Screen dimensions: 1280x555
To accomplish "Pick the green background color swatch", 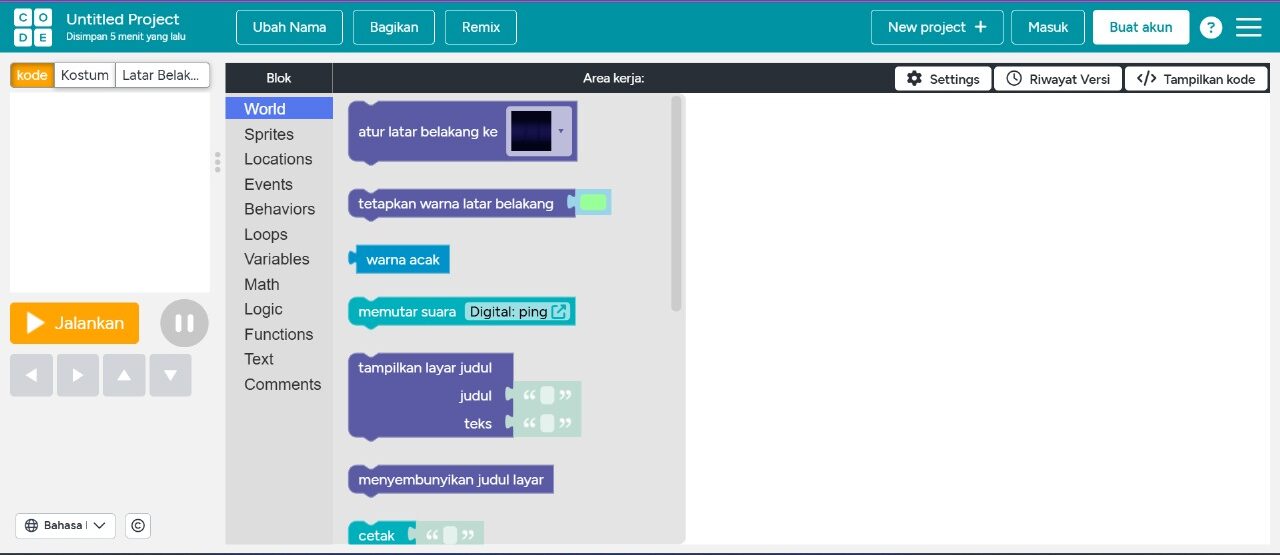I will tap(593, 203).
